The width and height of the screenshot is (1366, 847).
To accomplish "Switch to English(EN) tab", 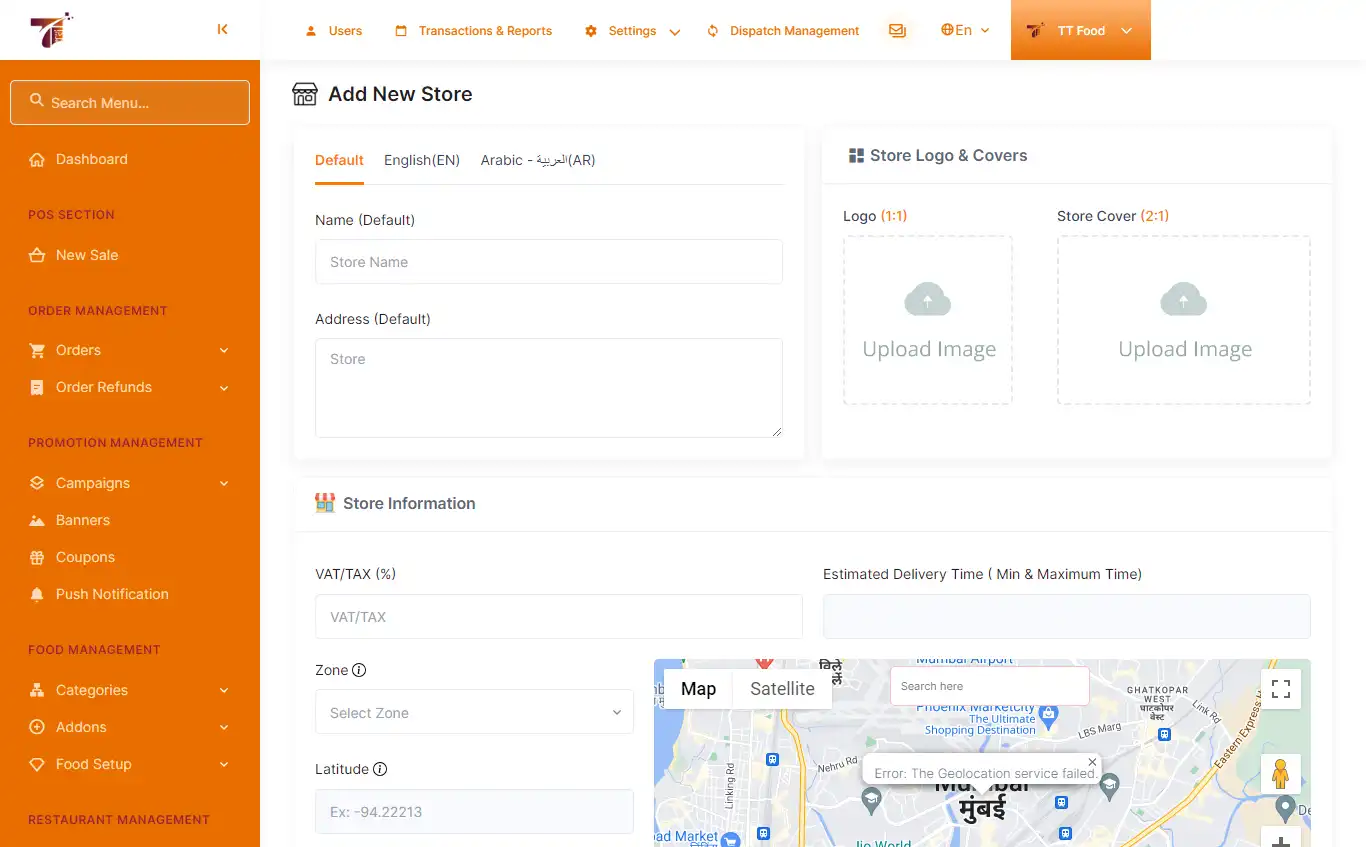I will (x=421, y=160).
